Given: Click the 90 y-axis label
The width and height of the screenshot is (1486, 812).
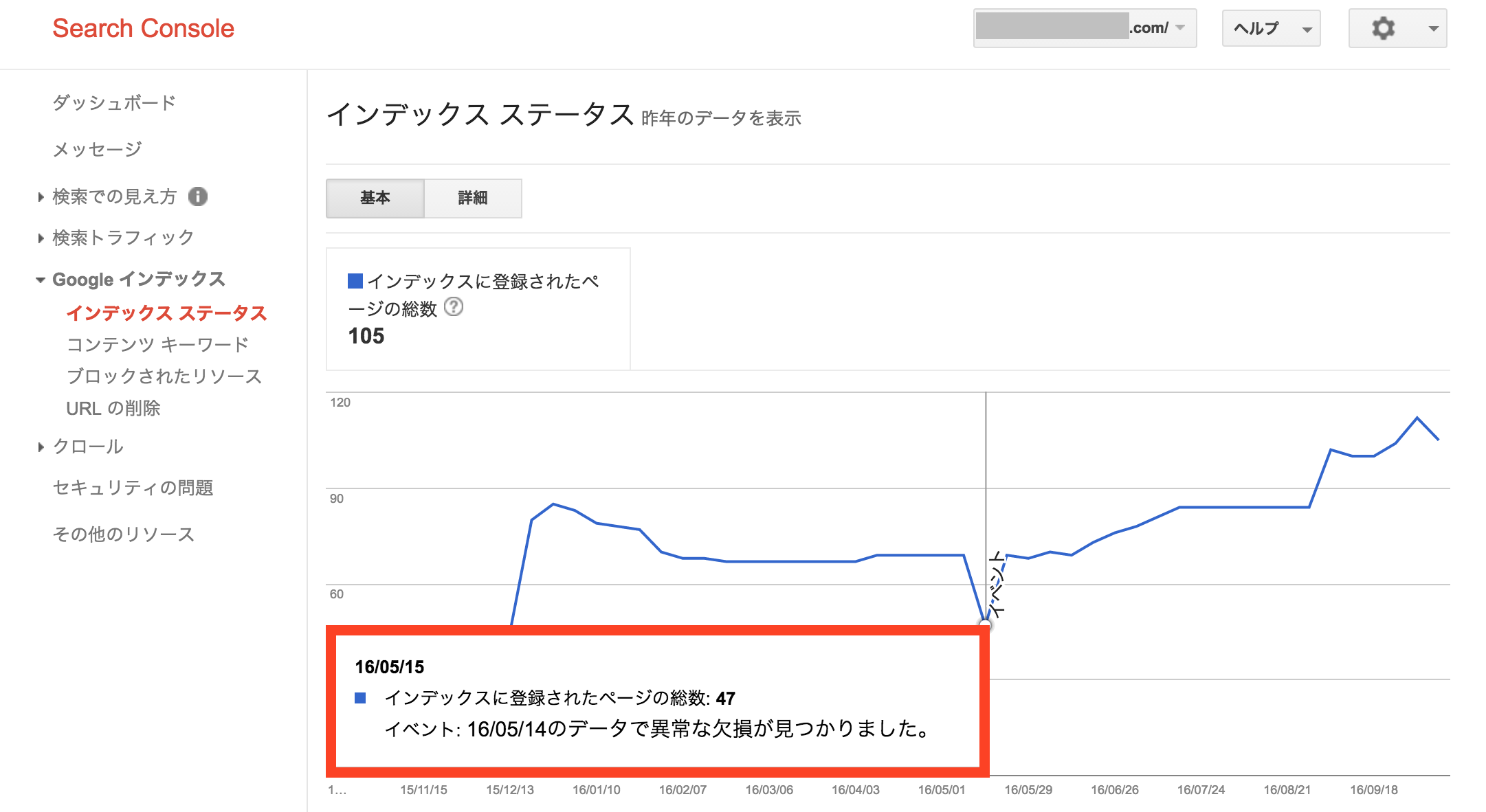Looking at the screenshot, I should pos(337,499).
